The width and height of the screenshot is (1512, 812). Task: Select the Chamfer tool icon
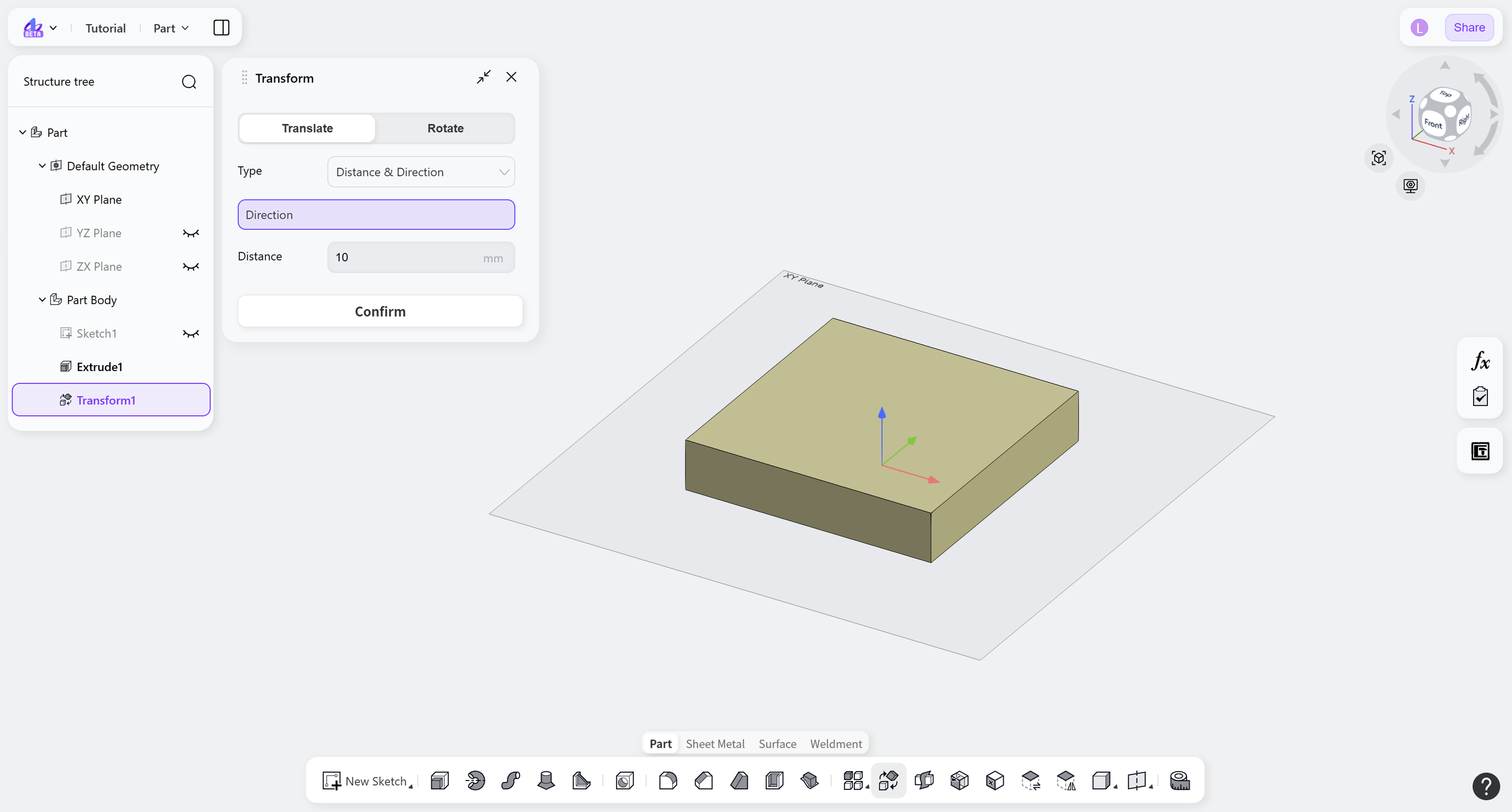coord(704,781)
